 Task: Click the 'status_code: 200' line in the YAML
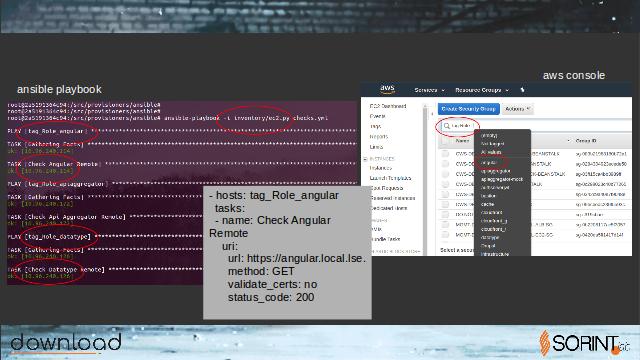click(x=271, y=298)
